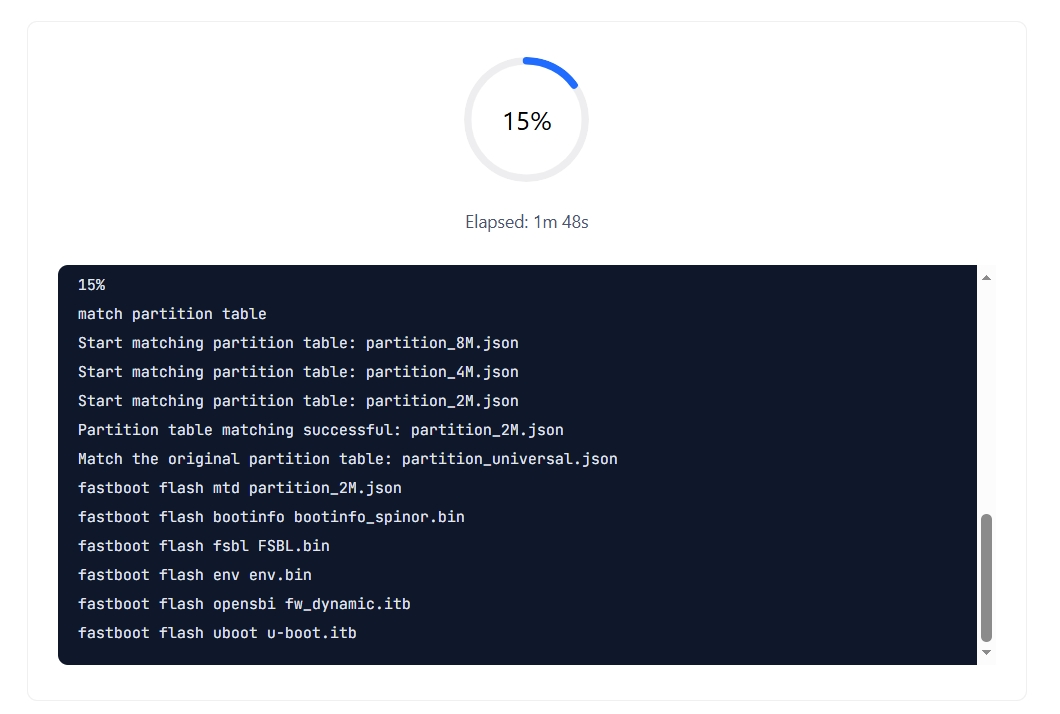
Task: Click the '15%' line at top of the log
Action: tap(91, 285)
